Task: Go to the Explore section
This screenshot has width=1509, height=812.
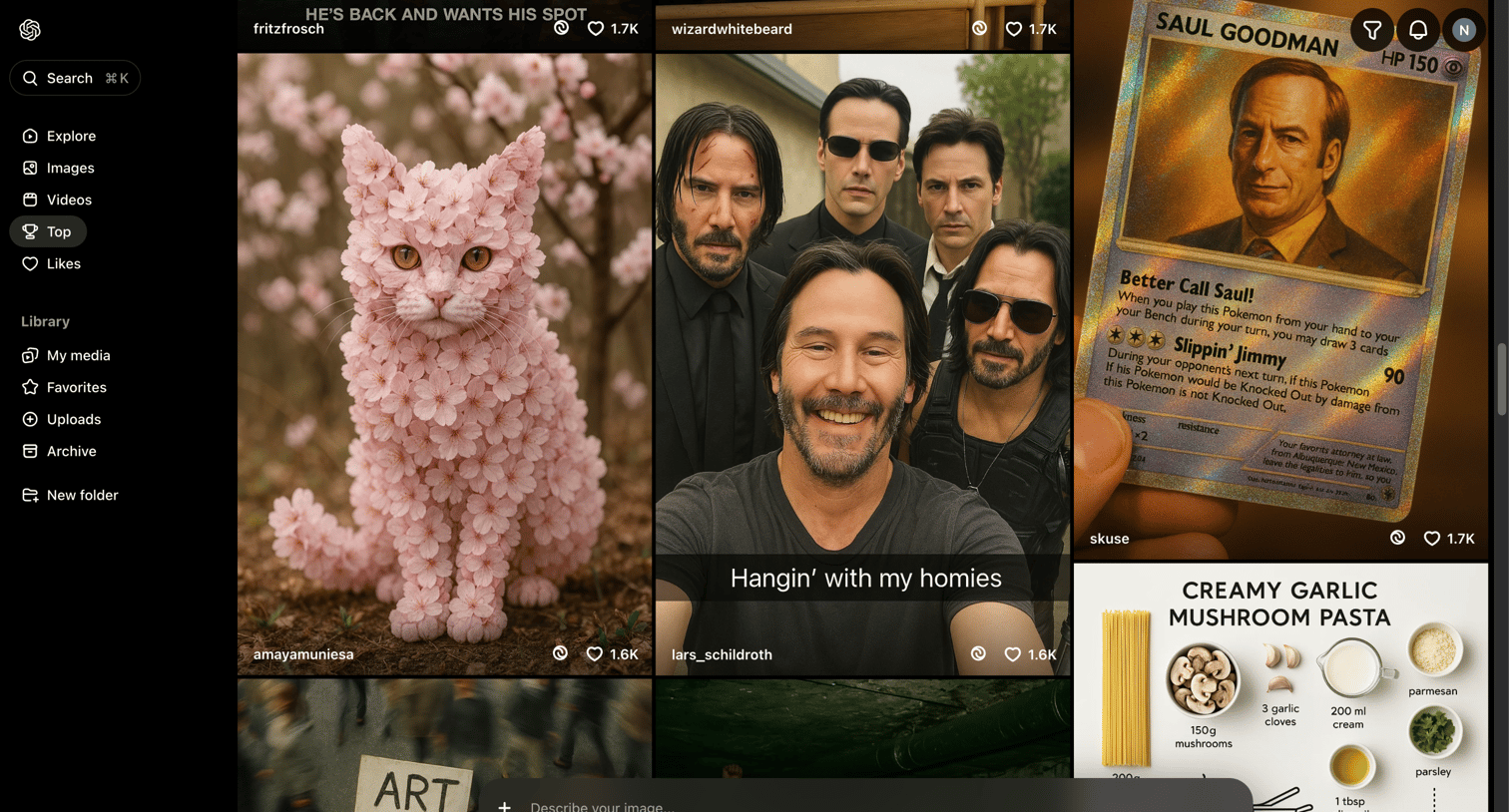Action: coord(59,136)
